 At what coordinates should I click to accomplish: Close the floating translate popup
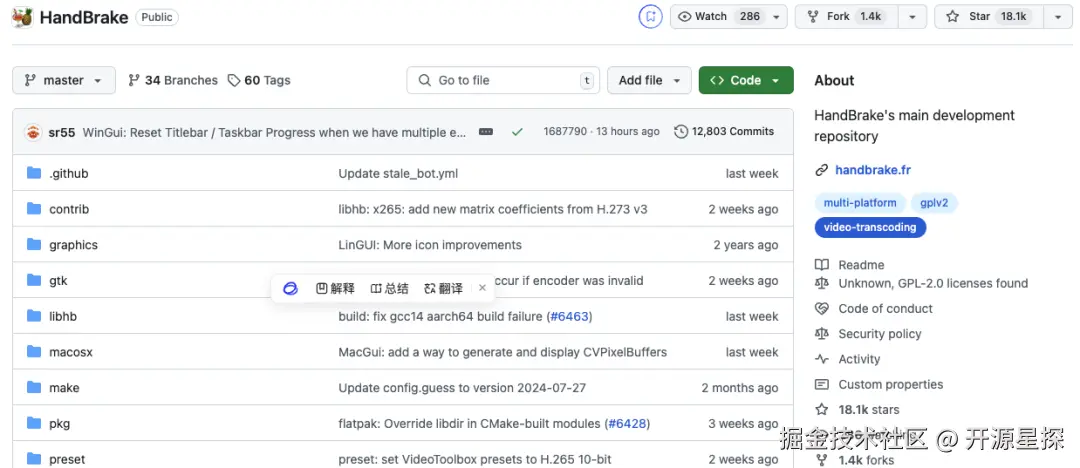482,288
